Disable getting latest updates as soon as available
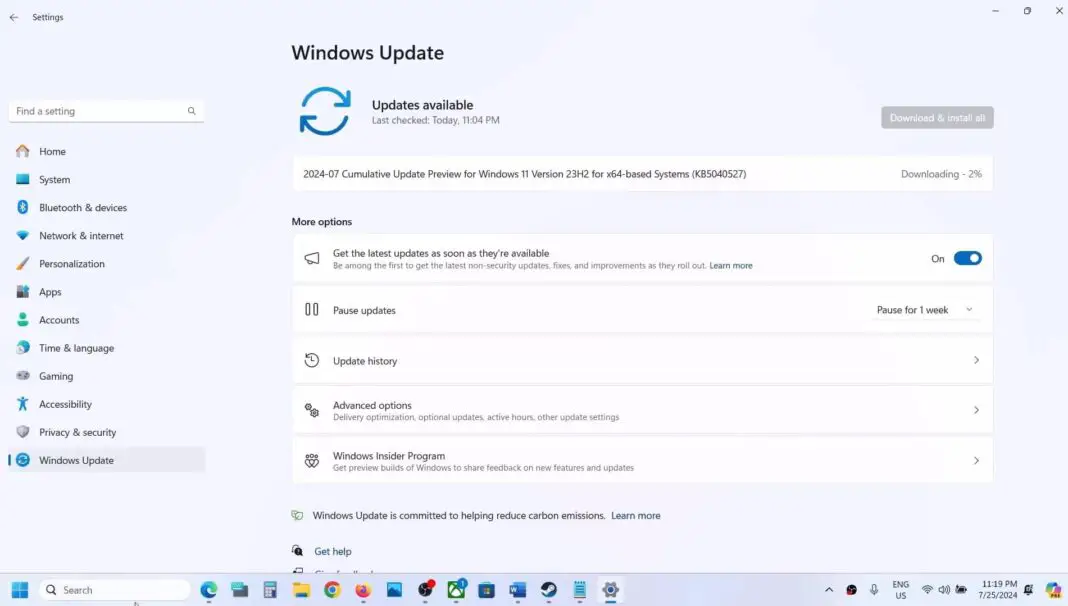This screenshot has width=1068, height=606. (967, 258)
